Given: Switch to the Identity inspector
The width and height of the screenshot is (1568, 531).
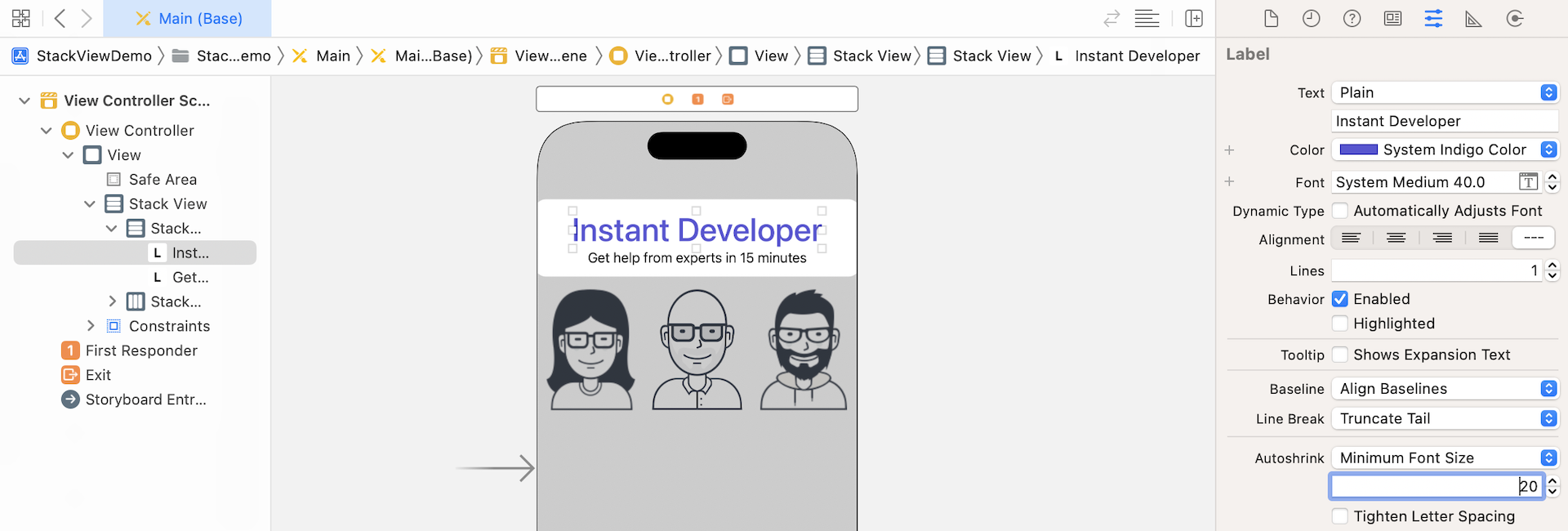Looking at the screenshot, I should (1393, 19).
